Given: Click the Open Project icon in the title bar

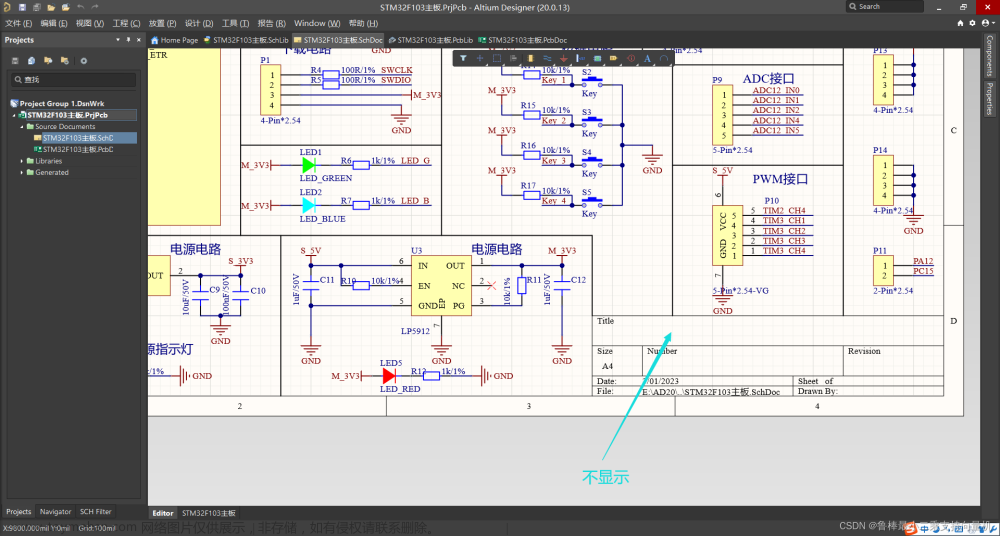Looking at the screenshot, I should coord(66,7).
